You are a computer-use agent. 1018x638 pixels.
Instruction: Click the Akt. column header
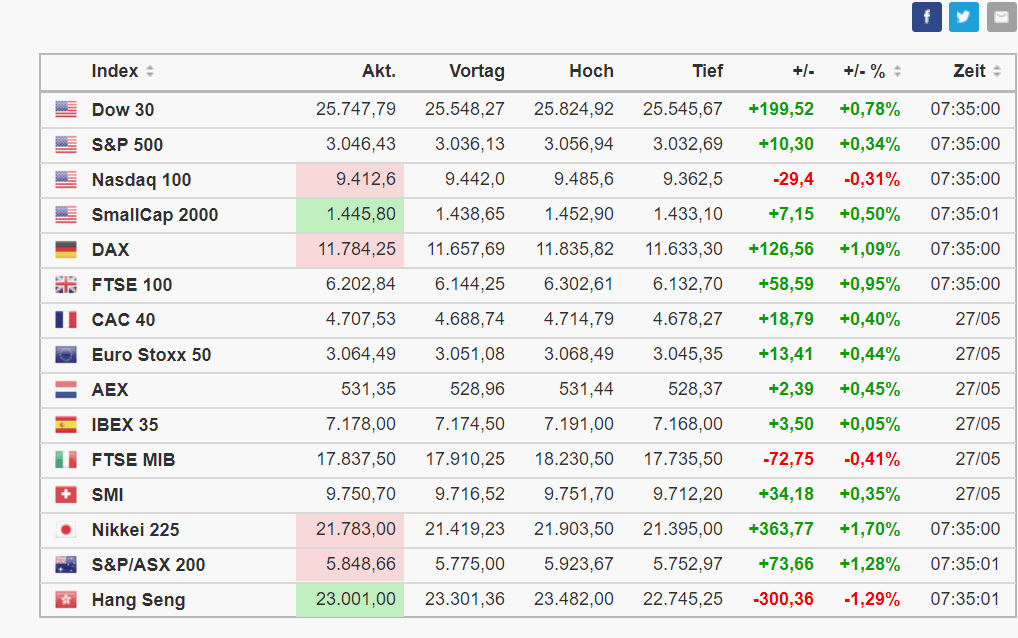point(378,72)
